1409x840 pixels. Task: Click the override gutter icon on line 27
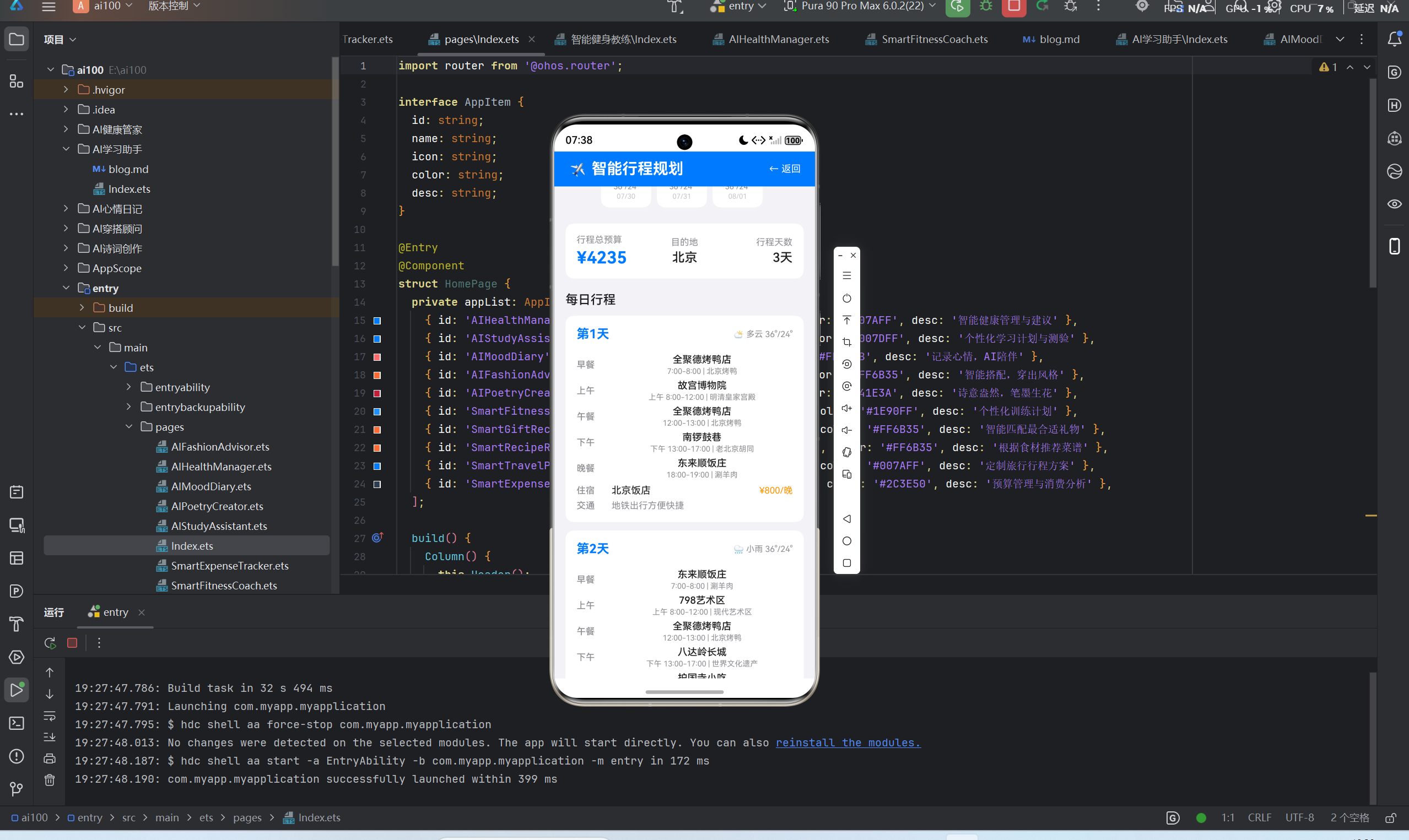point(377,538)
